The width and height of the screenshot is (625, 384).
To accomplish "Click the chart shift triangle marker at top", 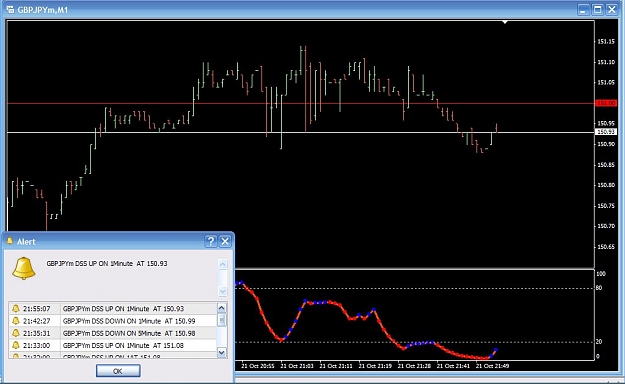I will point(505,22).
